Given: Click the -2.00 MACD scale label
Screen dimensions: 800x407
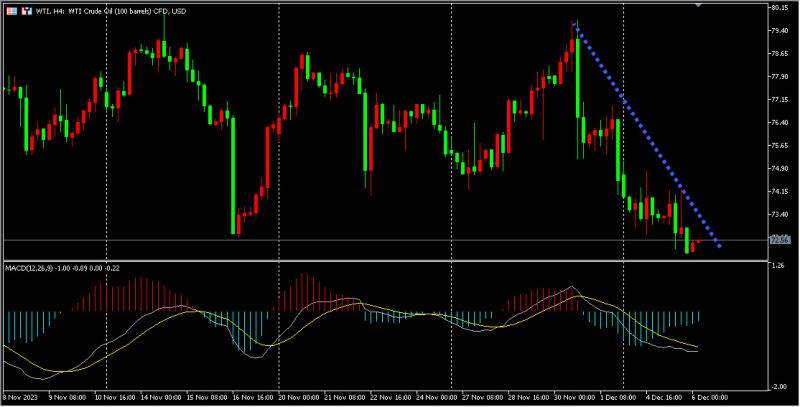Looking at the screenshot, I should pyautogui.click(x=779, y=387).
